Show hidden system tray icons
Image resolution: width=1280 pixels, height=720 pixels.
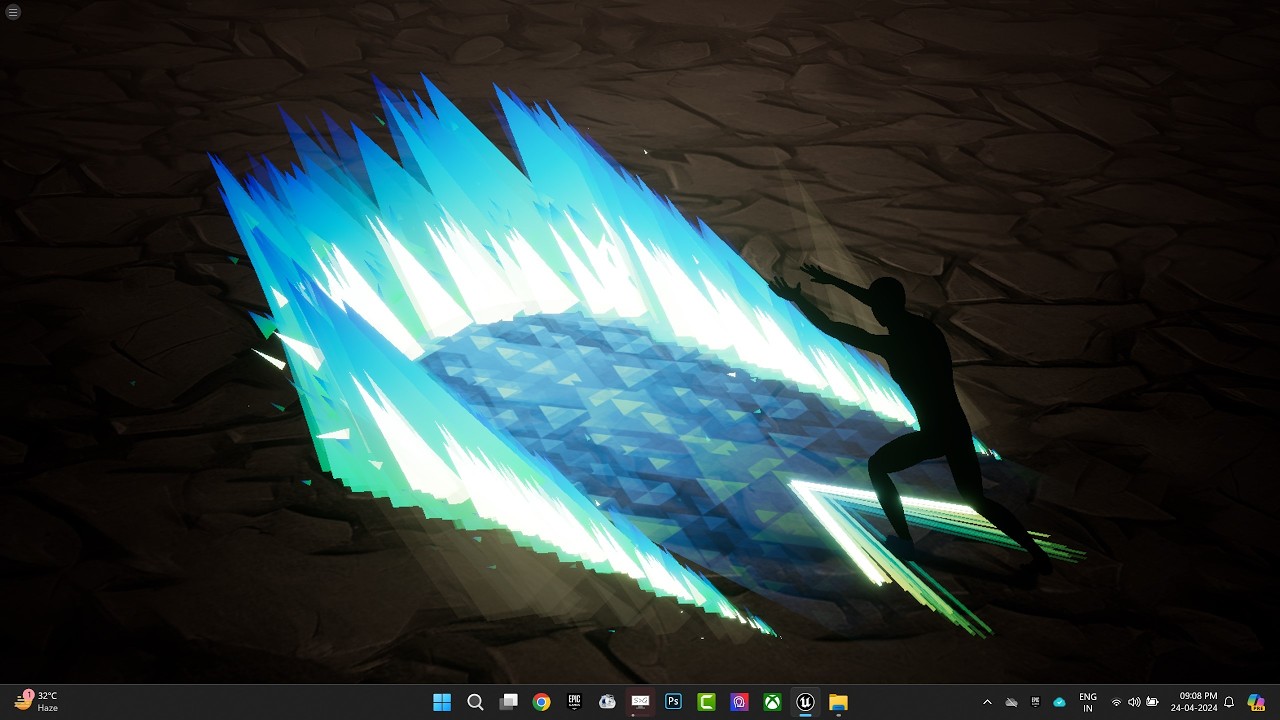click(x=987, y=702)
